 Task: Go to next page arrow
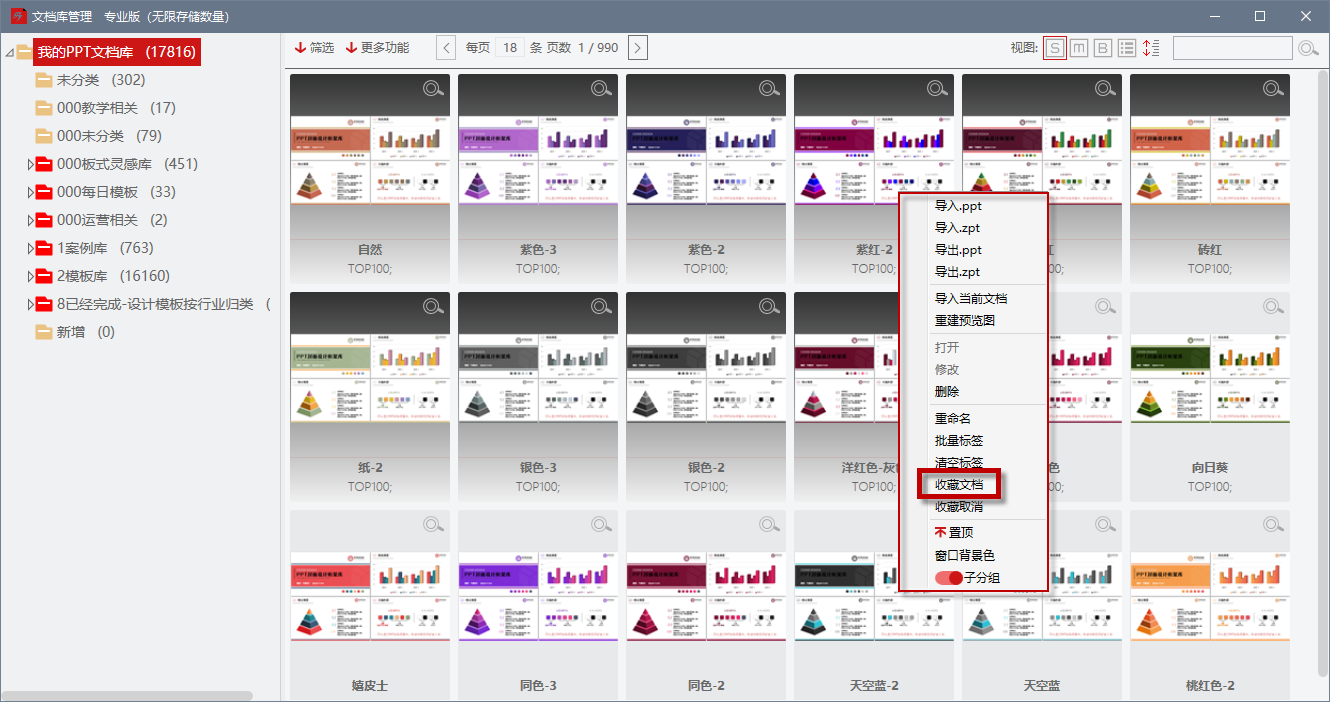coord(638,47)
